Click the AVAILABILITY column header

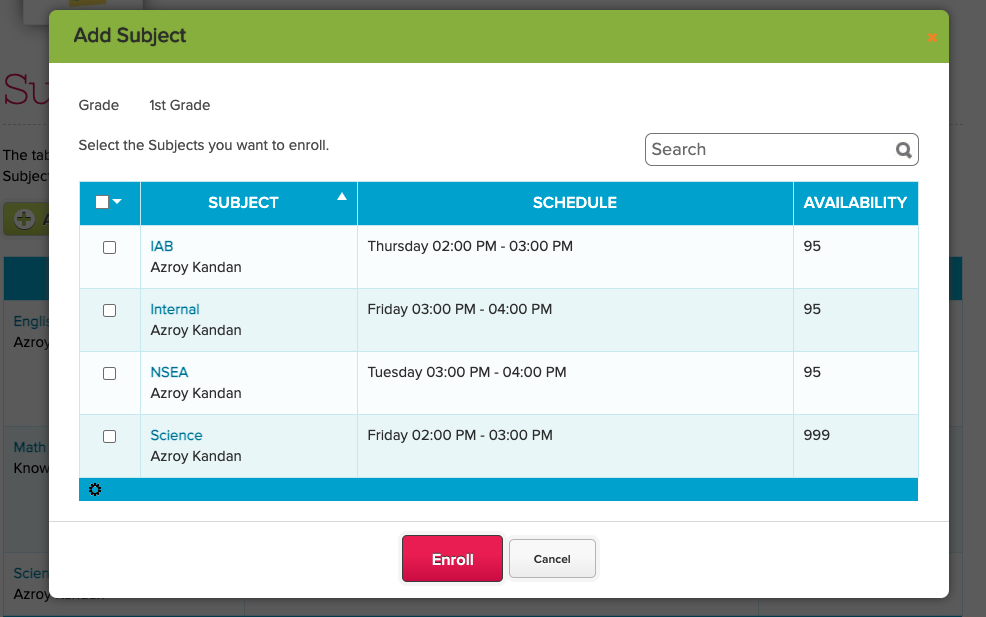coord(855,203)
